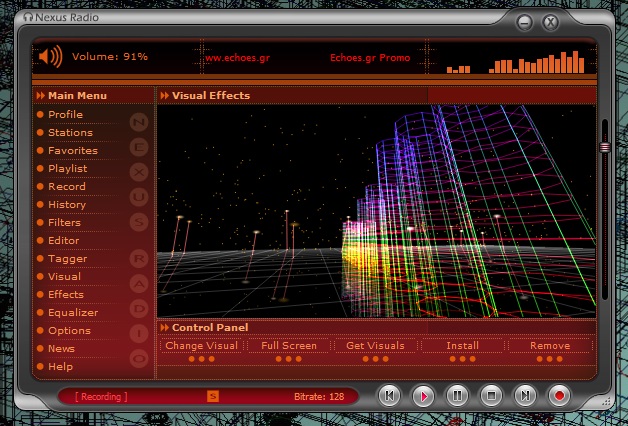628x426 pixels.
Task: Skip to the previous station
Action: coord(389,396)
